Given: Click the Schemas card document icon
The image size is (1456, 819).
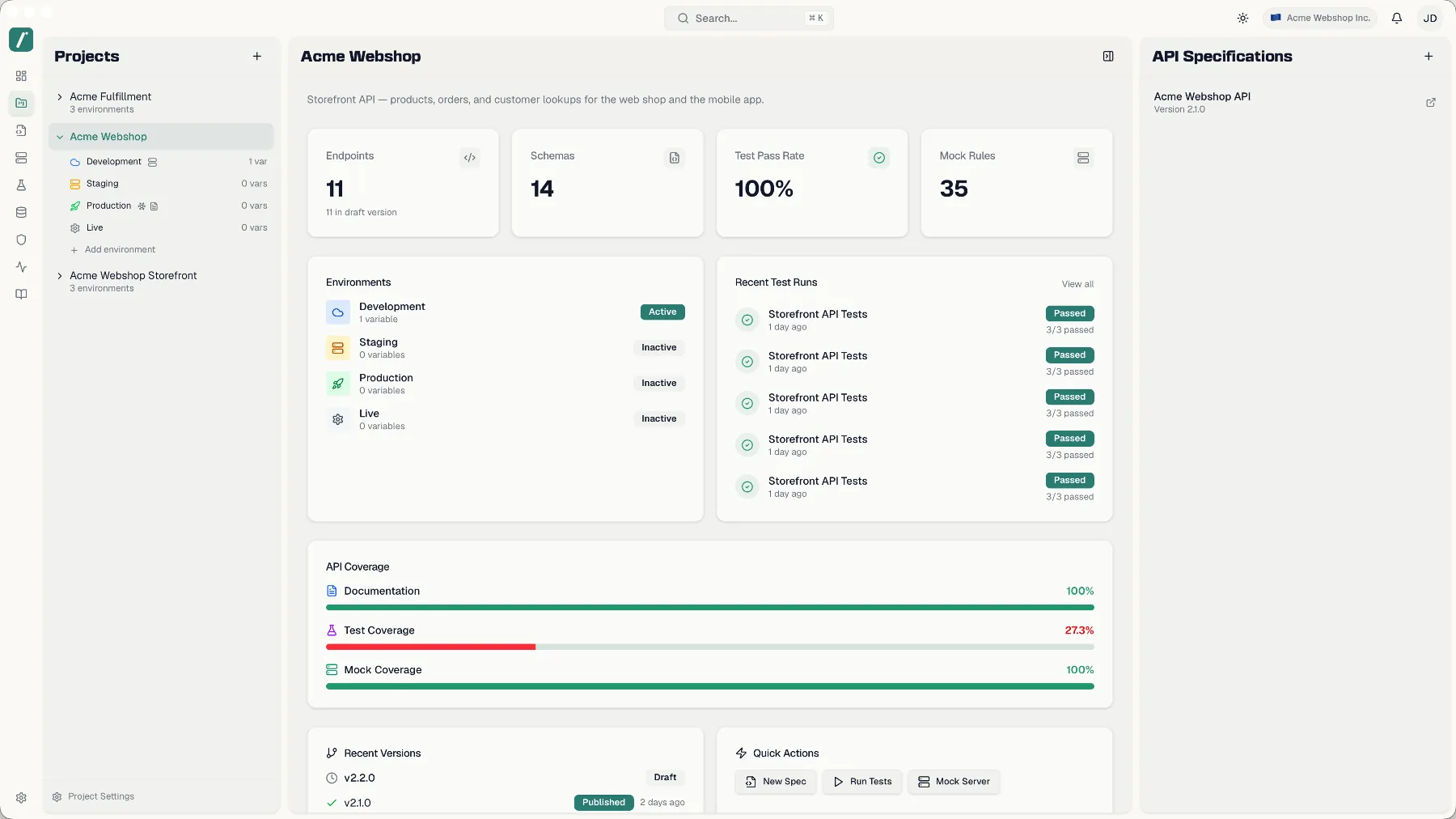Looking at the screenshot, I should [x=675, y=158].
